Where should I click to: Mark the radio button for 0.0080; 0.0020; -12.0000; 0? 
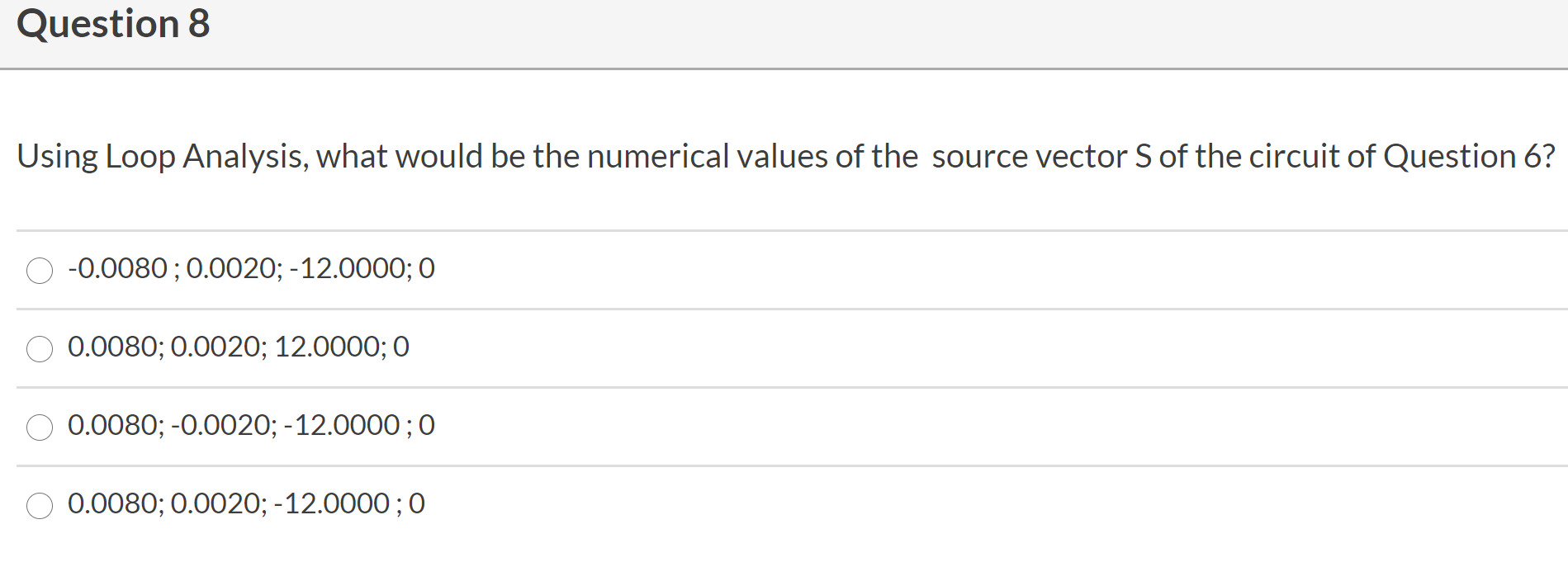coord(40,506)
